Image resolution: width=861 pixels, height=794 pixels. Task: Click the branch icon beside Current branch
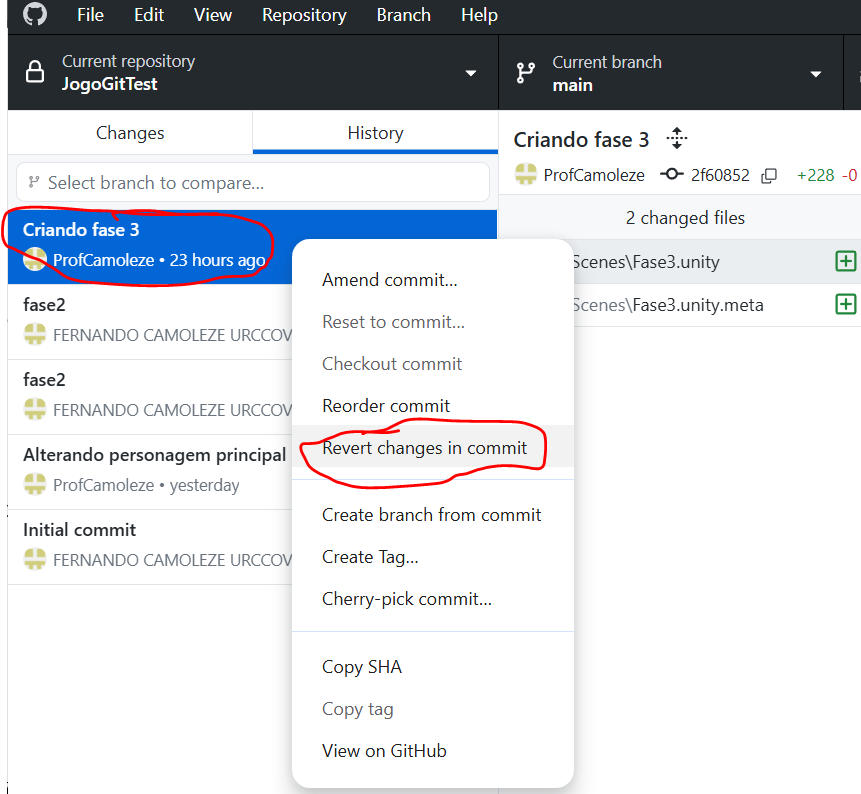pyautogui.click(x=525, y=73)
